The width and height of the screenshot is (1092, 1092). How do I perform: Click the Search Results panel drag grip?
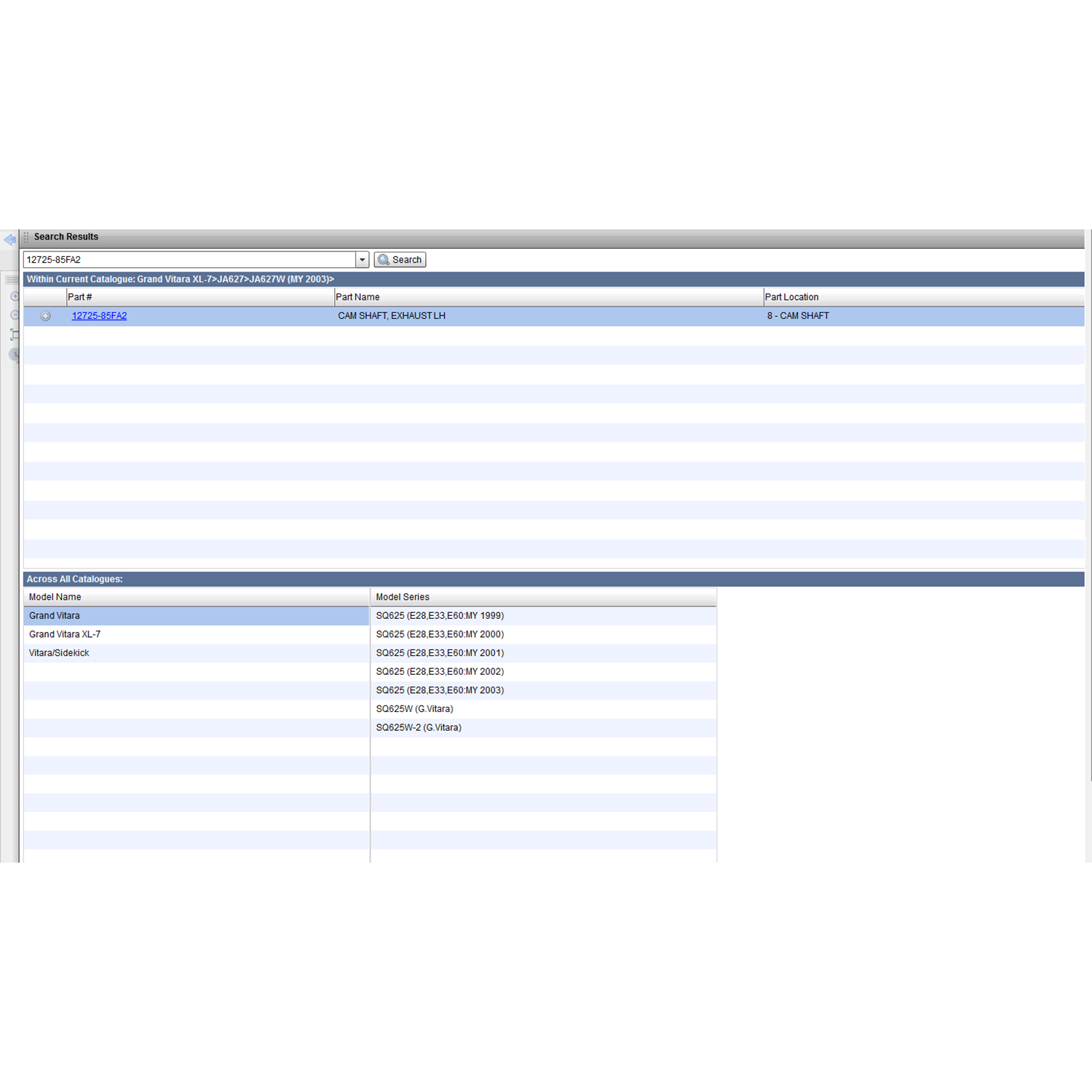26,237
